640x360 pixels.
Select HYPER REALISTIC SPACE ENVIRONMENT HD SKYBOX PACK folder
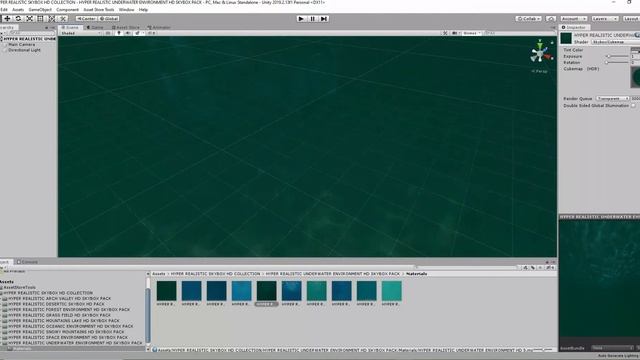tap(68, 338)
